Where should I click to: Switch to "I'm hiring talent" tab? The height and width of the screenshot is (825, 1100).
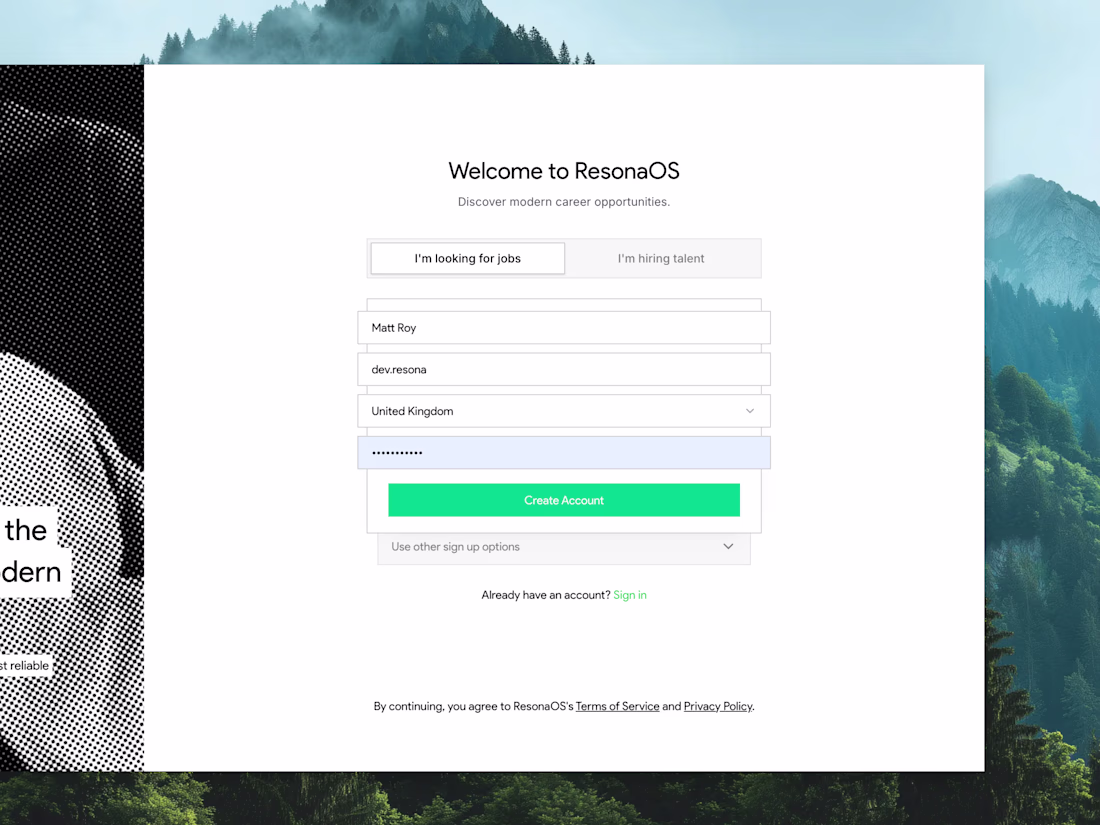(x=661, y=258)
